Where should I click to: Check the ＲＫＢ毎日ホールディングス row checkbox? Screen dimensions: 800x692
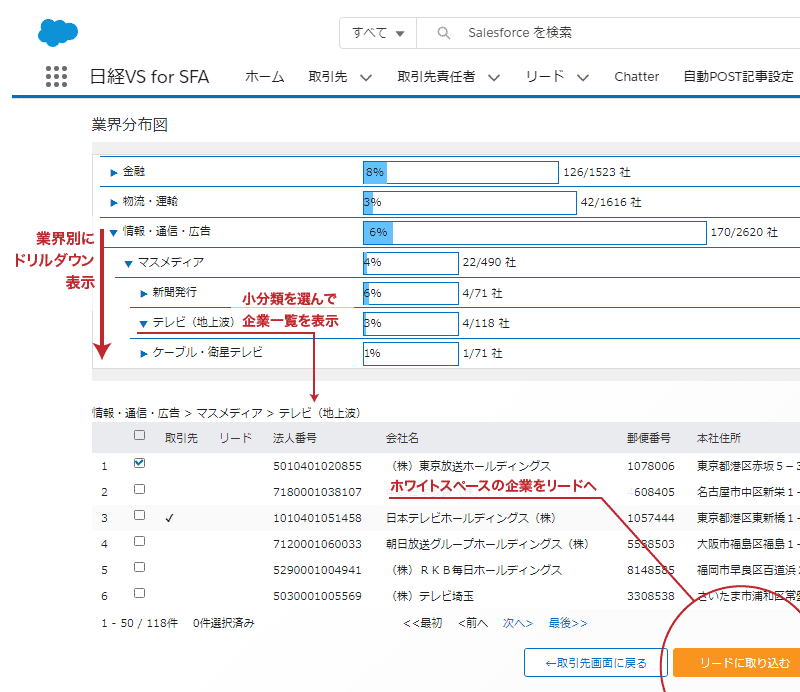139,567
